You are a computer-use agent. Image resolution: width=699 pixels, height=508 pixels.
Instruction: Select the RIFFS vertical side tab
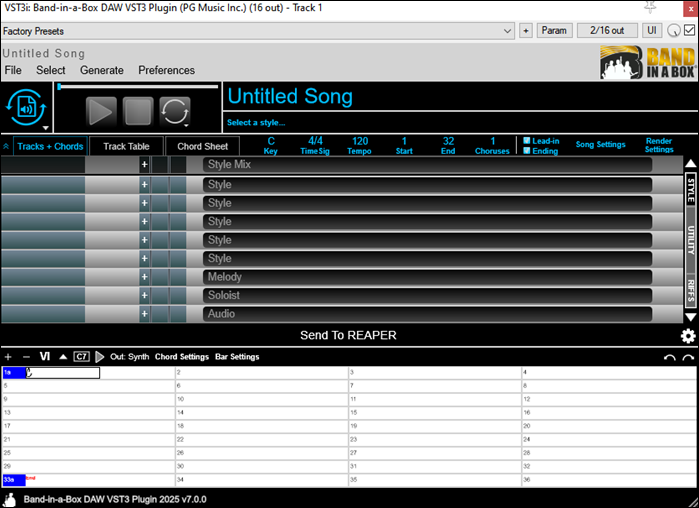[x=691, y=291]
